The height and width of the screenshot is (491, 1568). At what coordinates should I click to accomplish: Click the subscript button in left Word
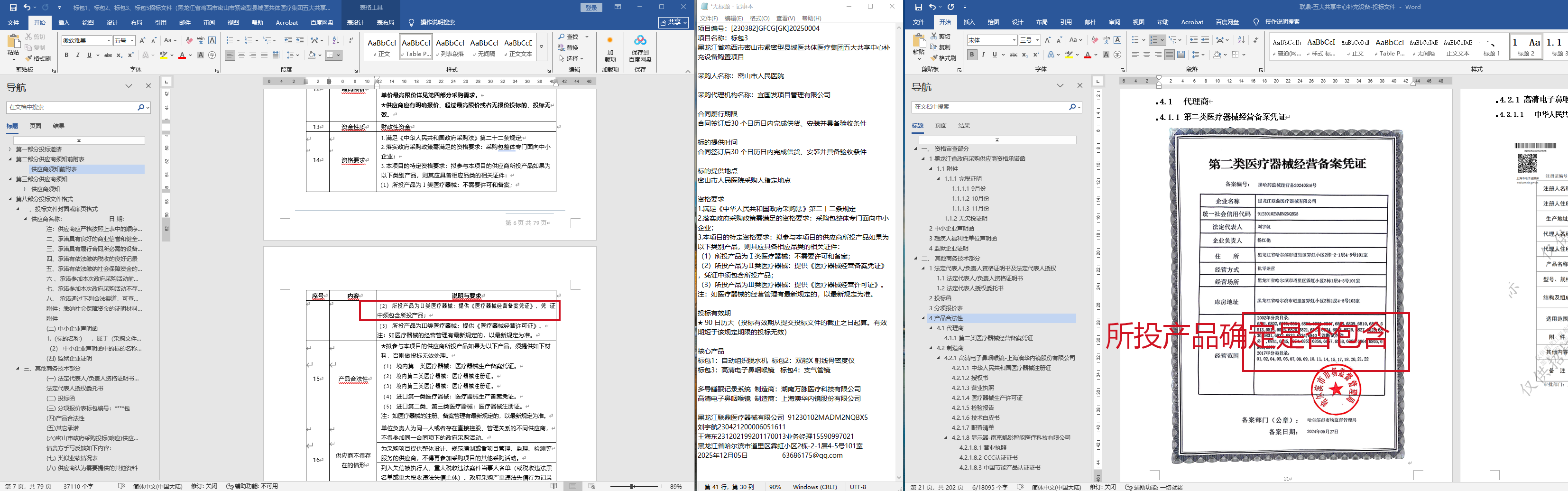pos(120,55)
